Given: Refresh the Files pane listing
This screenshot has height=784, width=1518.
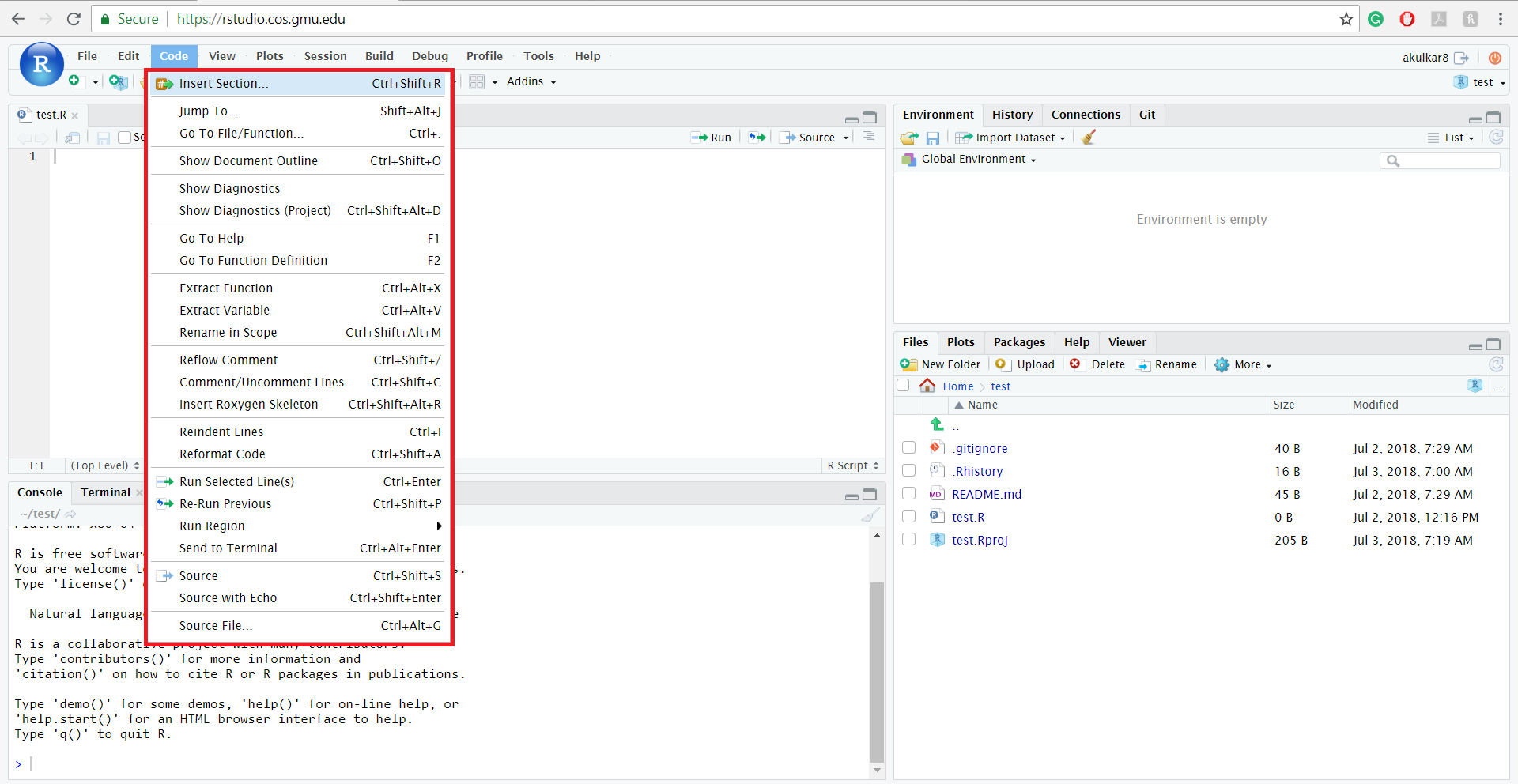Looking at the screenshot, I should (x=1496, y=364).
